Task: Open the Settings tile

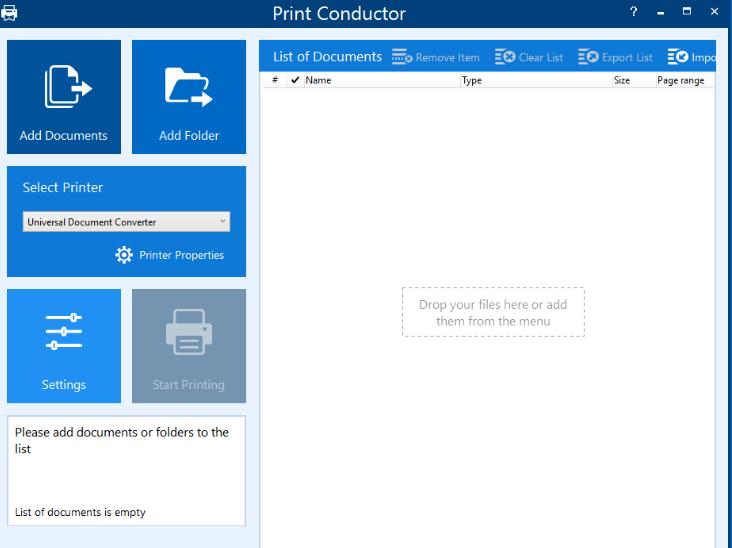Action: click(64, 346)
